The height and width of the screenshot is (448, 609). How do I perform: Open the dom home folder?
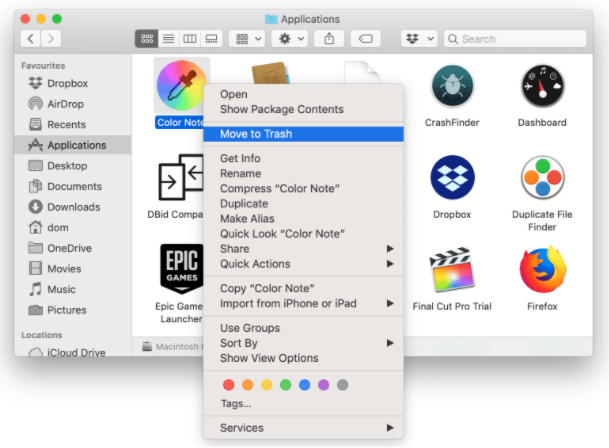coord(73,227)
